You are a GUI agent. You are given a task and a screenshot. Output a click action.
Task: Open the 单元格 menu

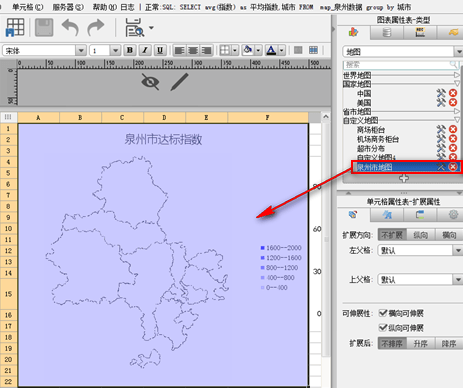28,7
